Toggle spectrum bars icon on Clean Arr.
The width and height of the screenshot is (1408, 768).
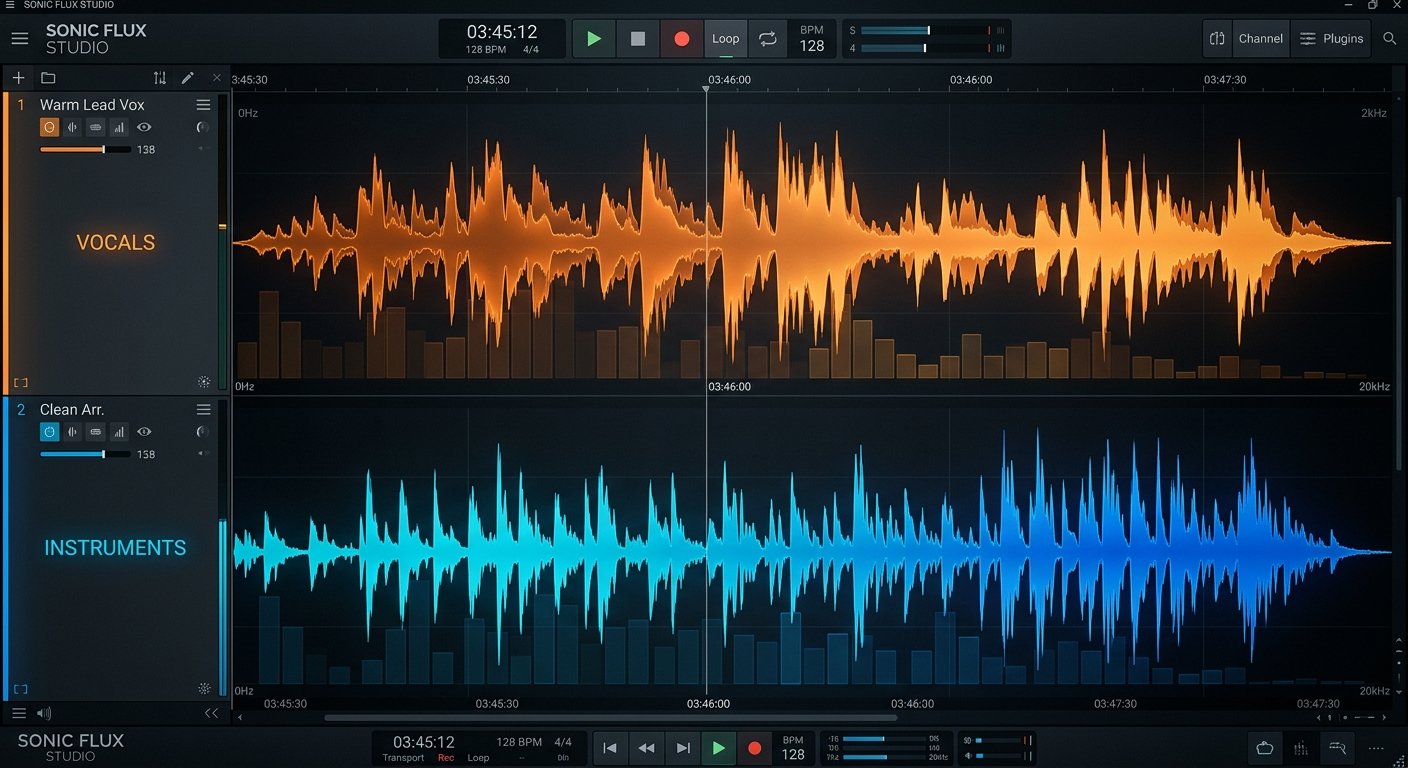pos(119,432)
